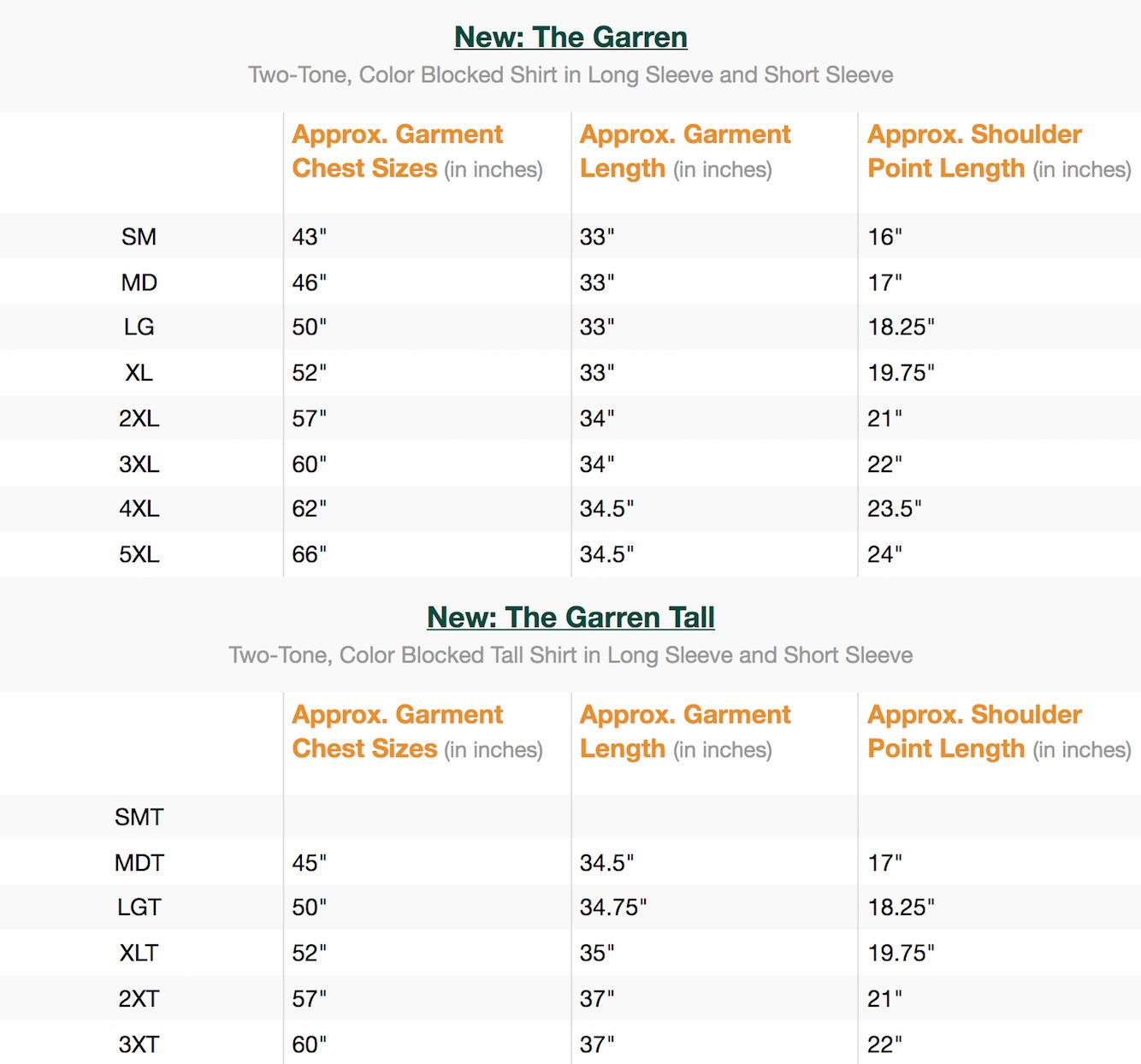
Task: Select the LGT size row label
Action: [x=139, y=907]
